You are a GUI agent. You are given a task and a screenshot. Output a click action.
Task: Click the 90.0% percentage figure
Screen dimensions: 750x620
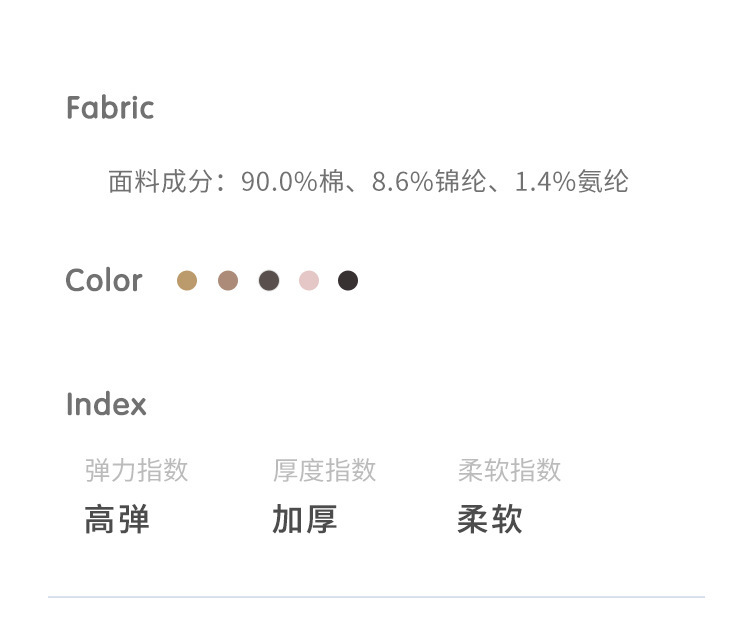pos(280,182)
